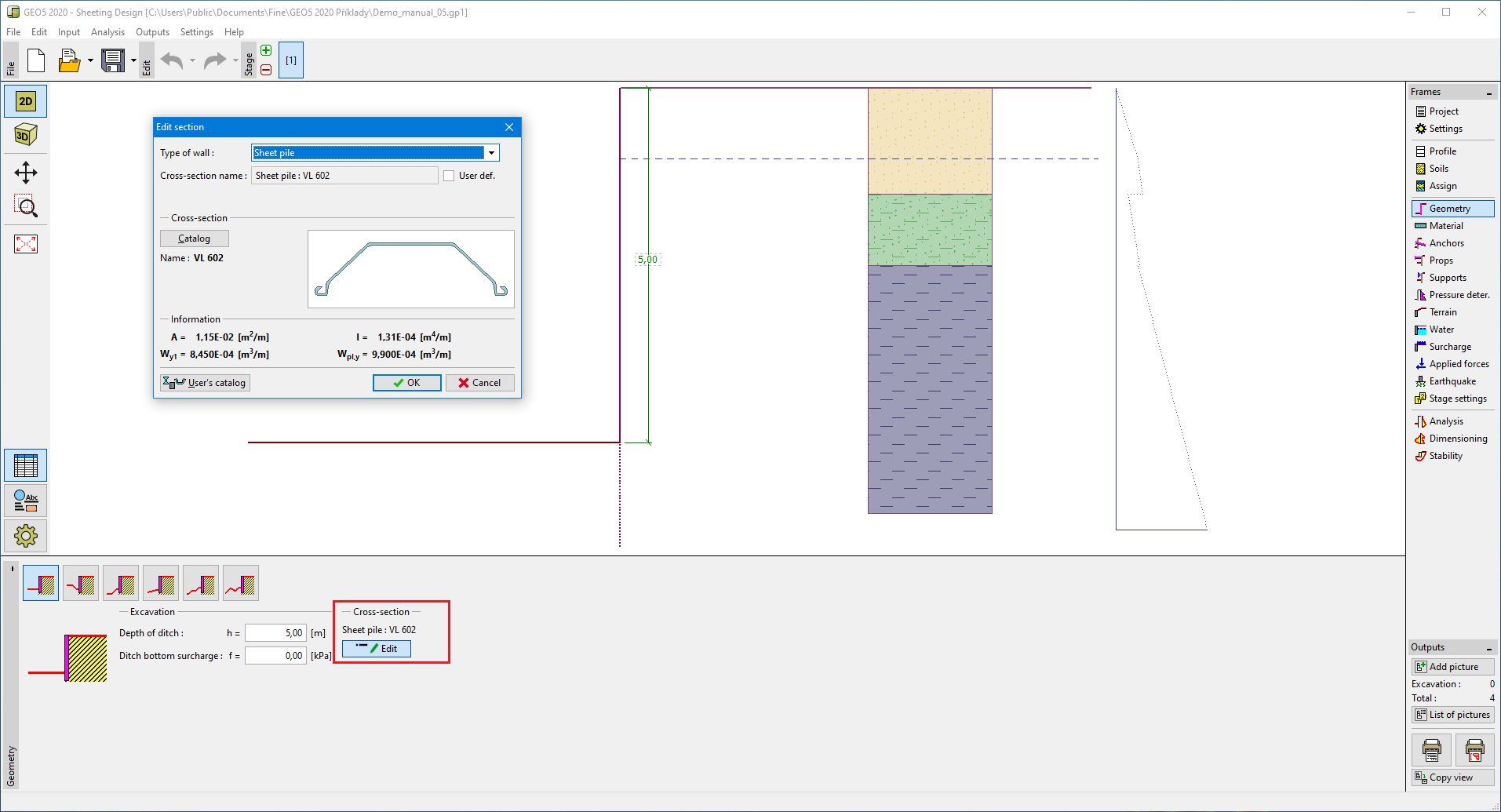Image resolution: width=1501 pixels, height=812 pixels.
Task: Open drawing style settings icon
Action: 26,501
